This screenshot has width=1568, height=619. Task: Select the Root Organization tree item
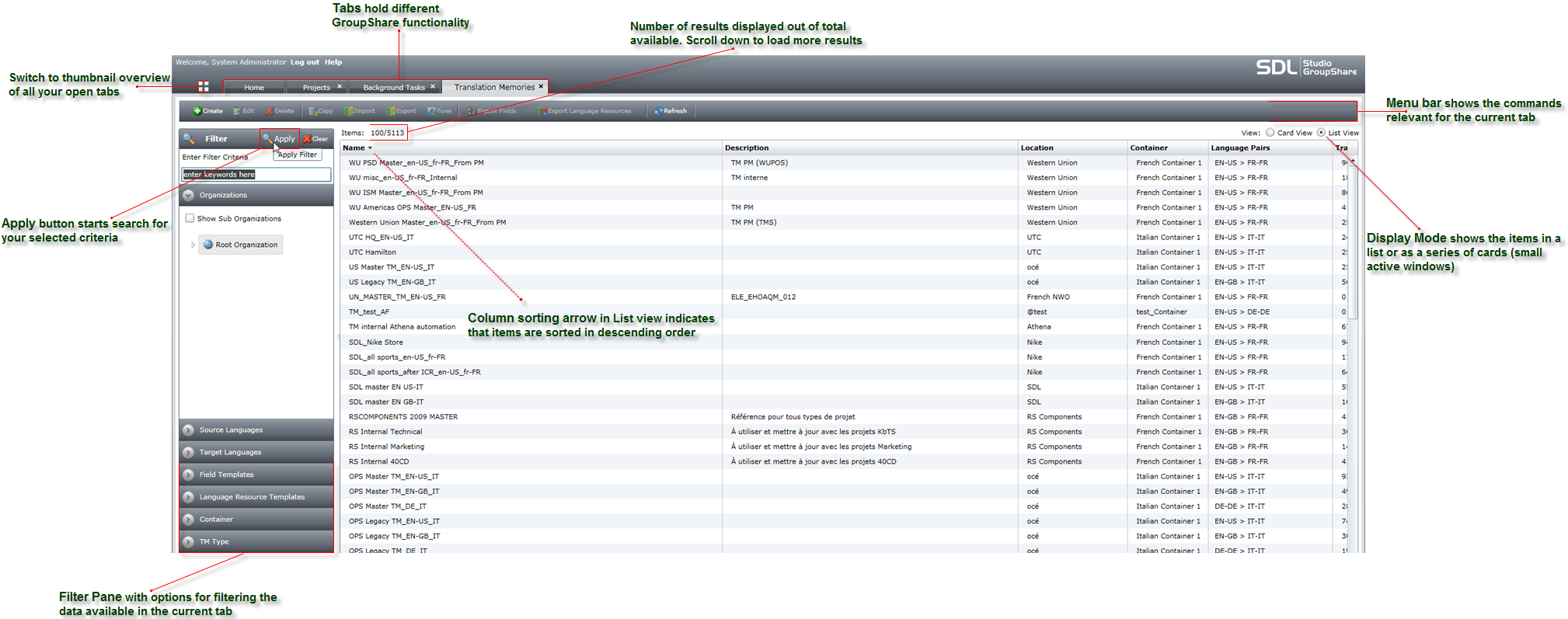coord(240,245)
